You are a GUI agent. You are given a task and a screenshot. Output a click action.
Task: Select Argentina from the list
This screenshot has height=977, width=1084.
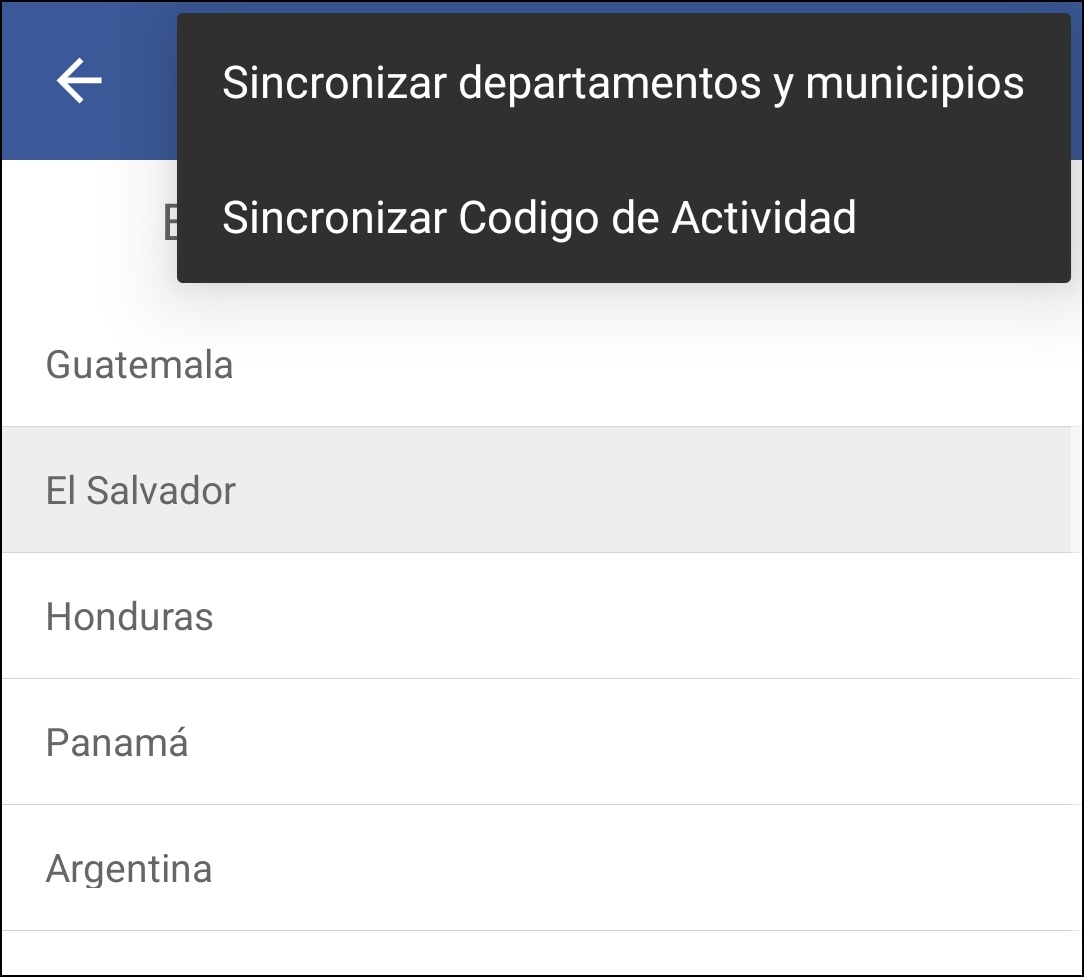tap(129, 868)
